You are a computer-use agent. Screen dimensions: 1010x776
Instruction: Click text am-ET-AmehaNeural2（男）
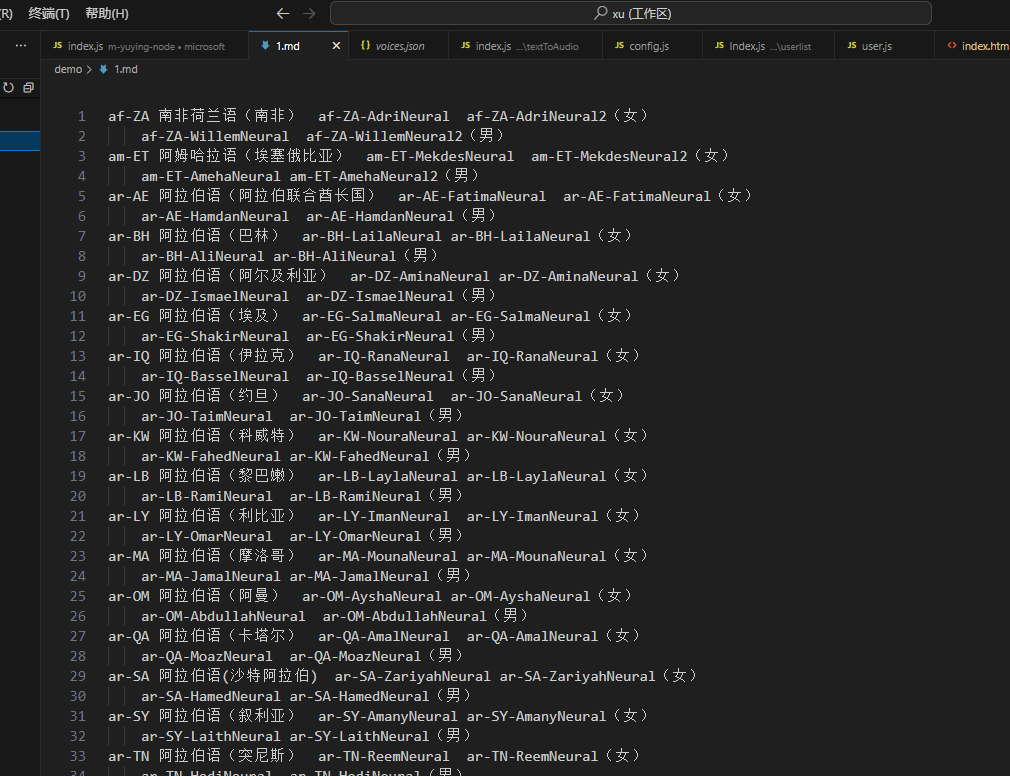pyautogui.click(x=385, y=176)
